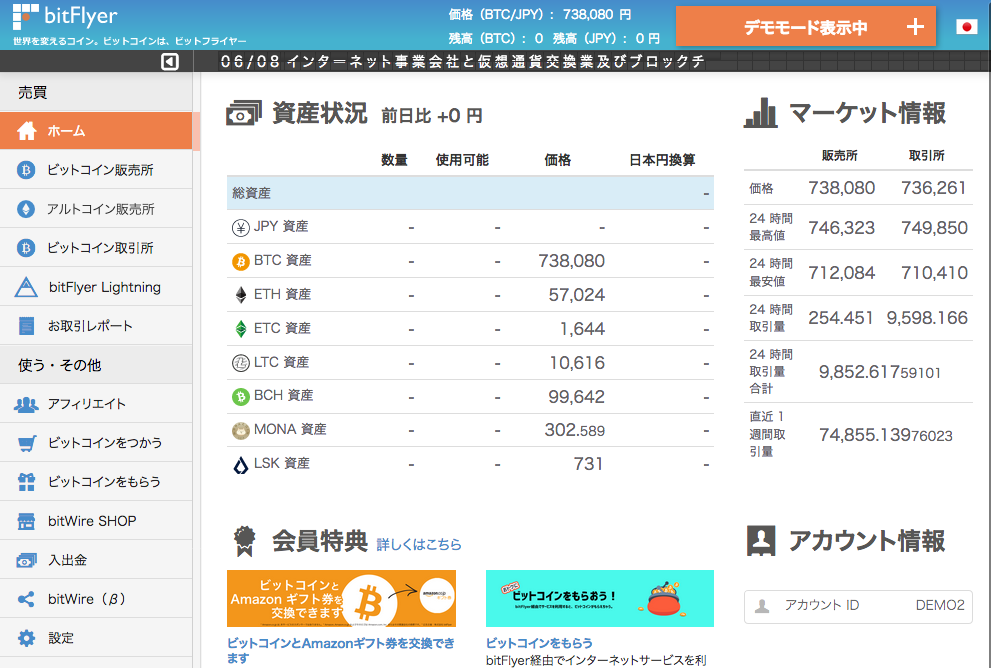Open the Amazon gift card banner

point(341,598)
